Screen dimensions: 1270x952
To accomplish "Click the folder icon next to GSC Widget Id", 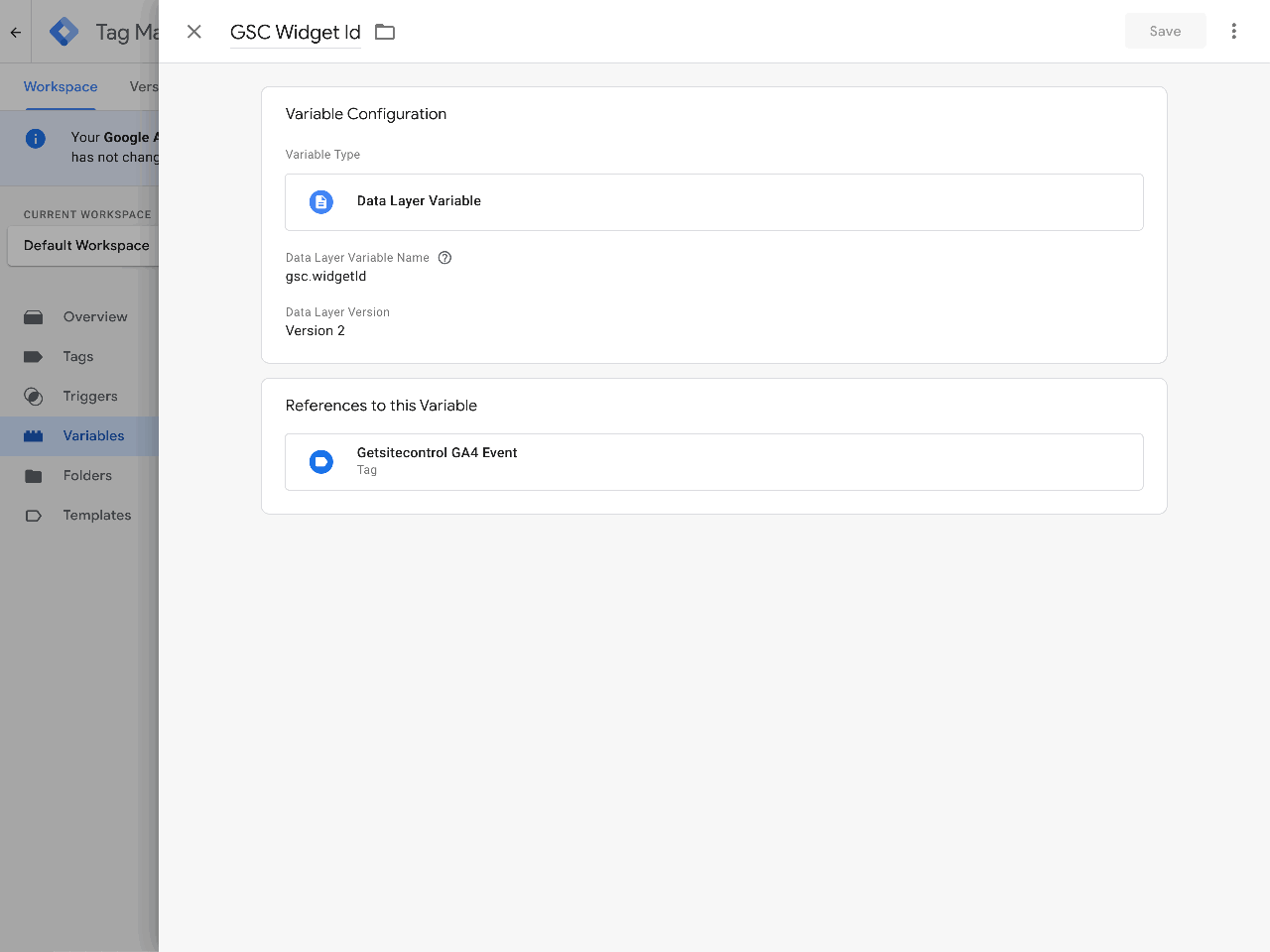I will click(385, 31).
